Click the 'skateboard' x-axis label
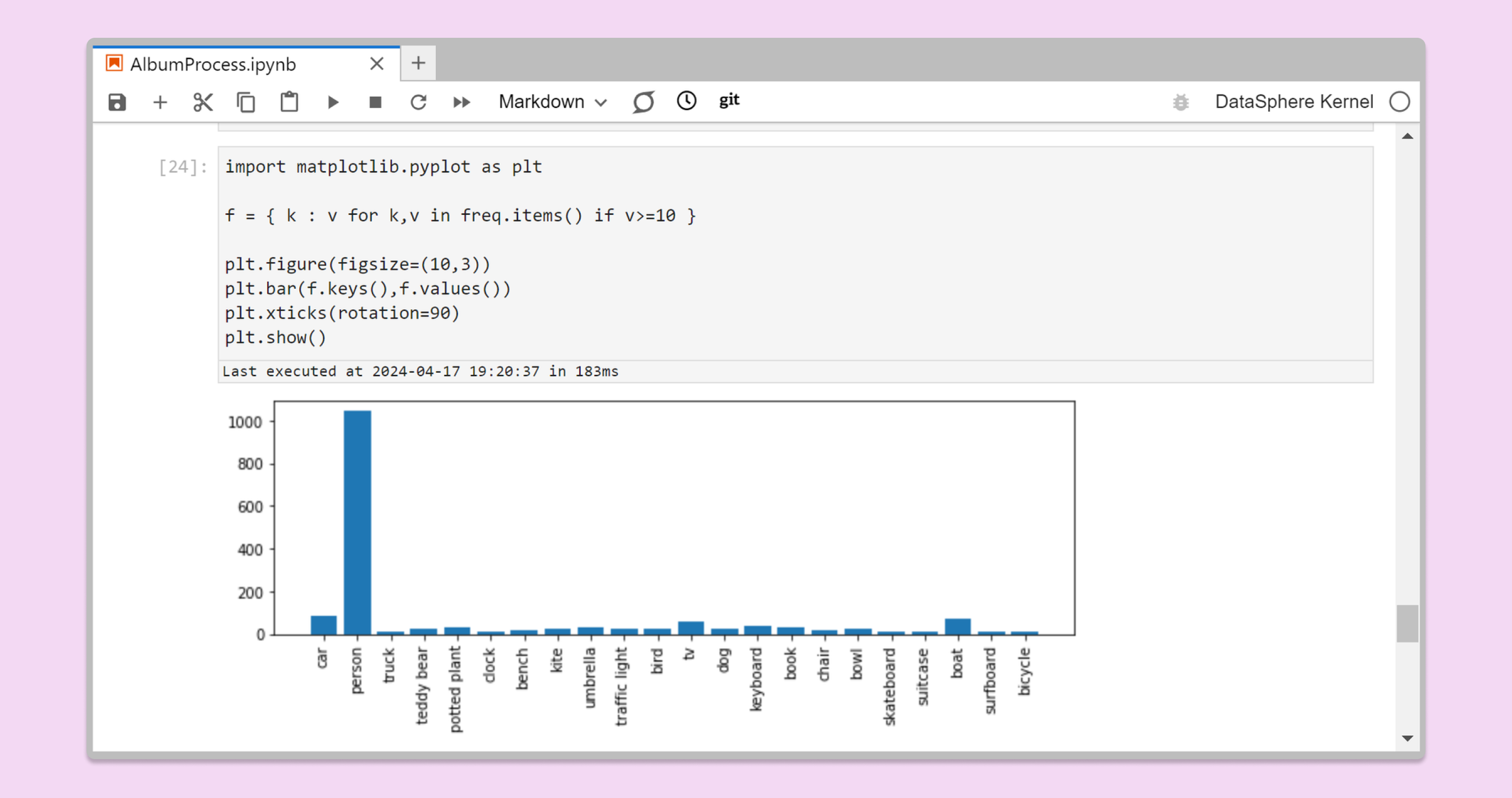1512x798 pixels. coord(890,687)
